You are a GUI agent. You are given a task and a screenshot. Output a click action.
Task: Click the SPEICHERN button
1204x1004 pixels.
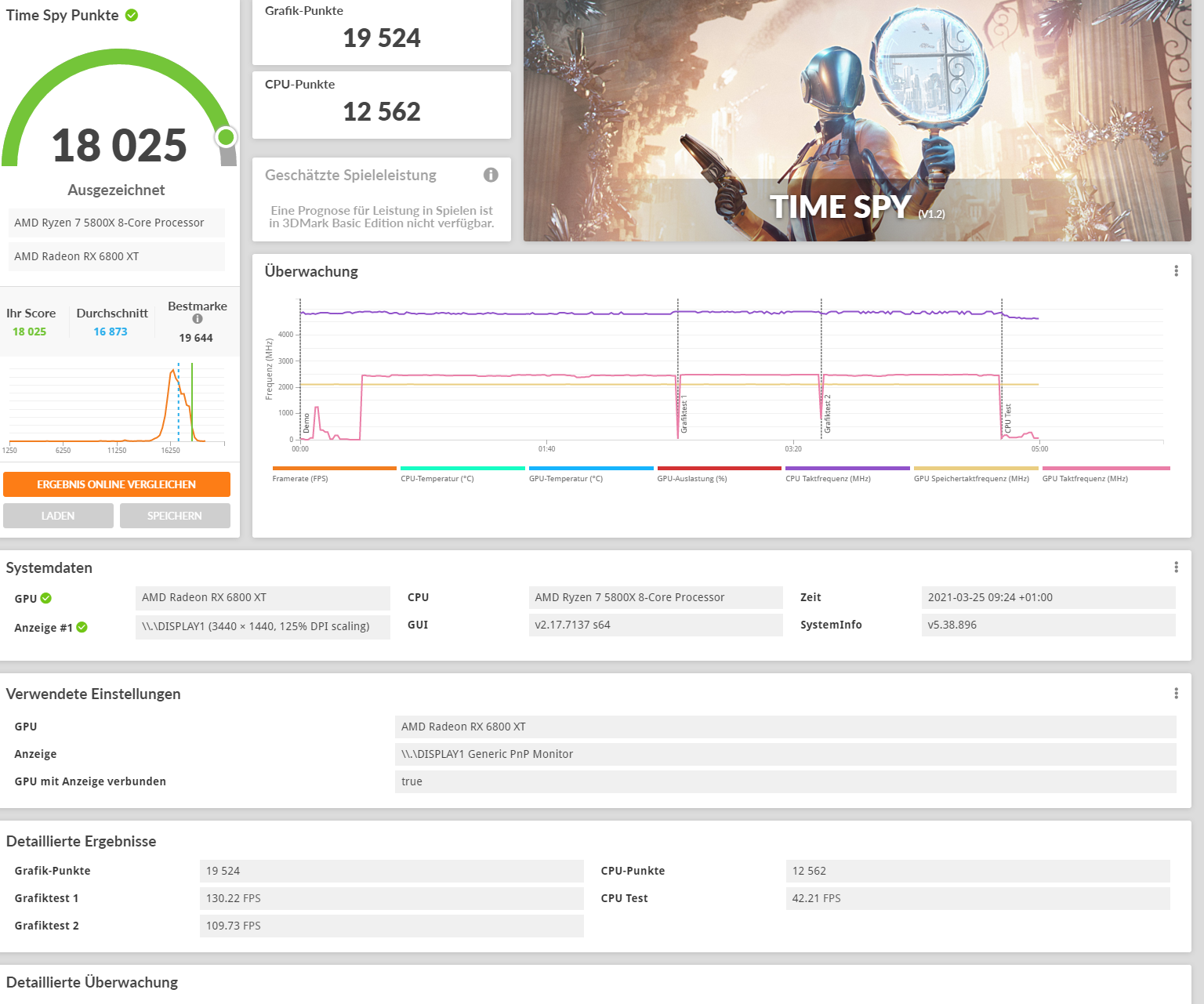[175, 516]
